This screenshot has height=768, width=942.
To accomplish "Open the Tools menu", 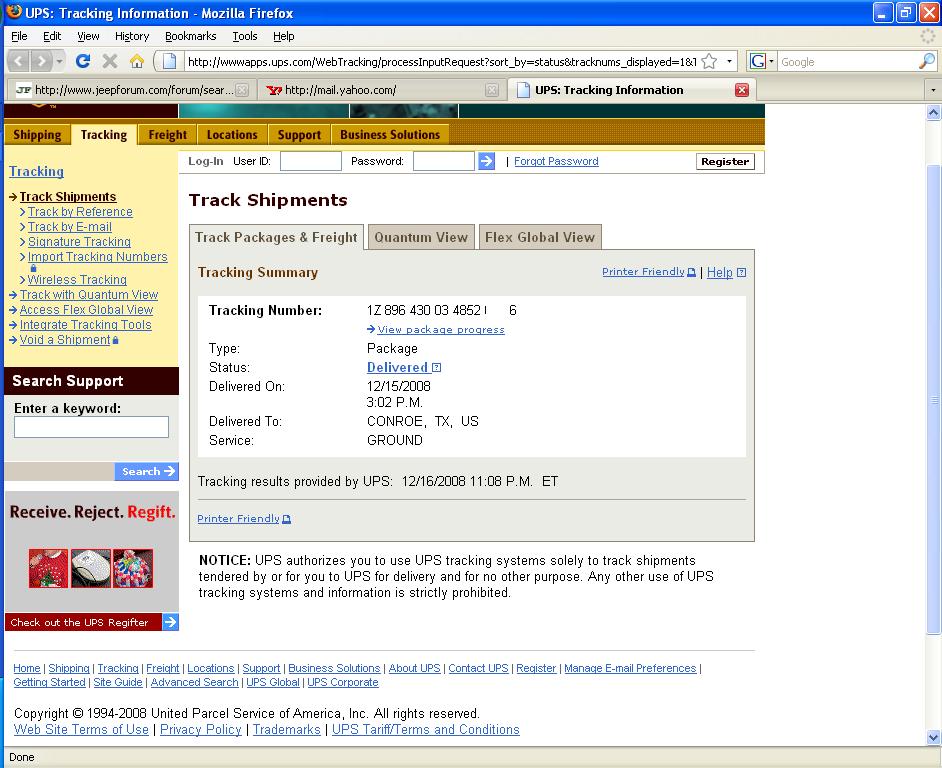I will coord(245,36).
